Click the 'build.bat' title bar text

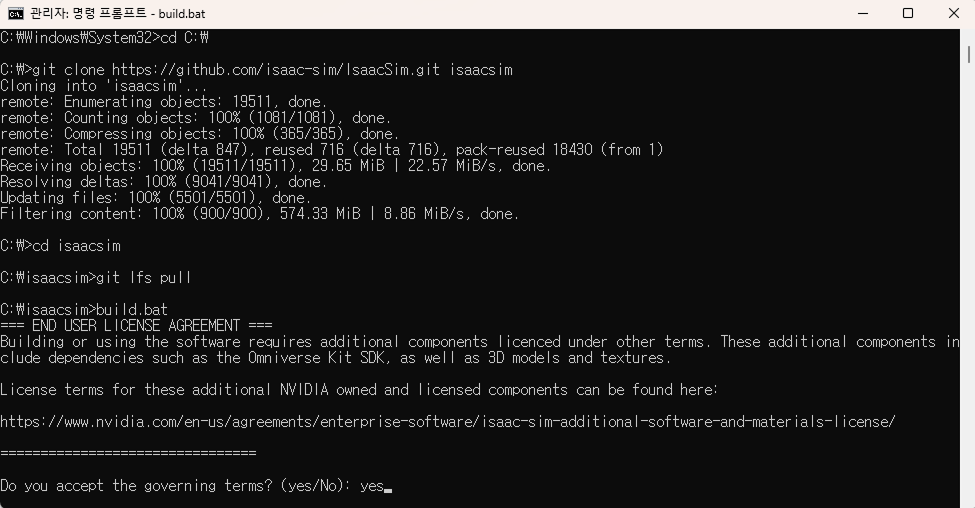182,14
